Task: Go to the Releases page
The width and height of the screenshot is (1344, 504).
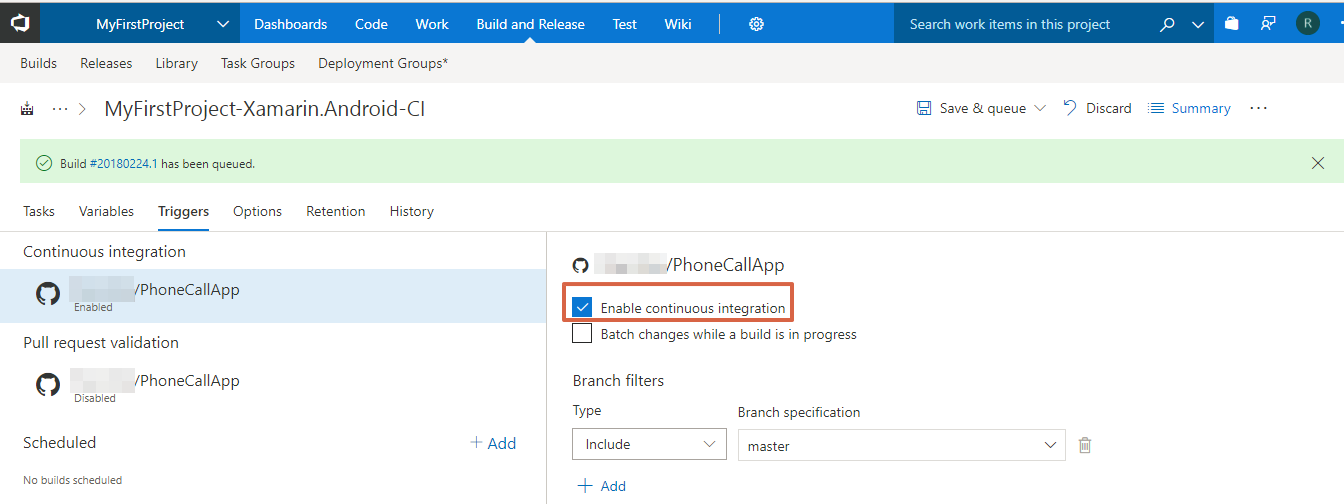Action: tap(106, 63)
